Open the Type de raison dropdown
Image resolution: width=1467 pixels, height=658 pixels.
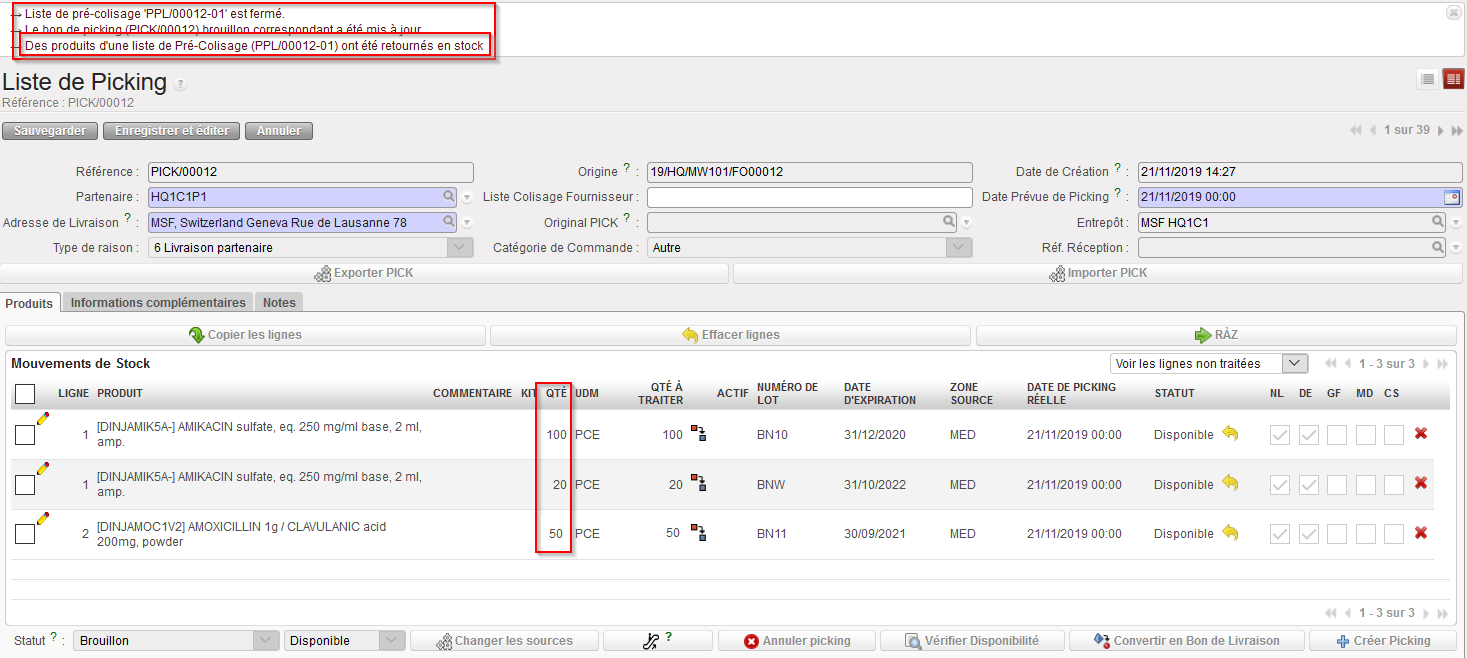click(460, 247)
